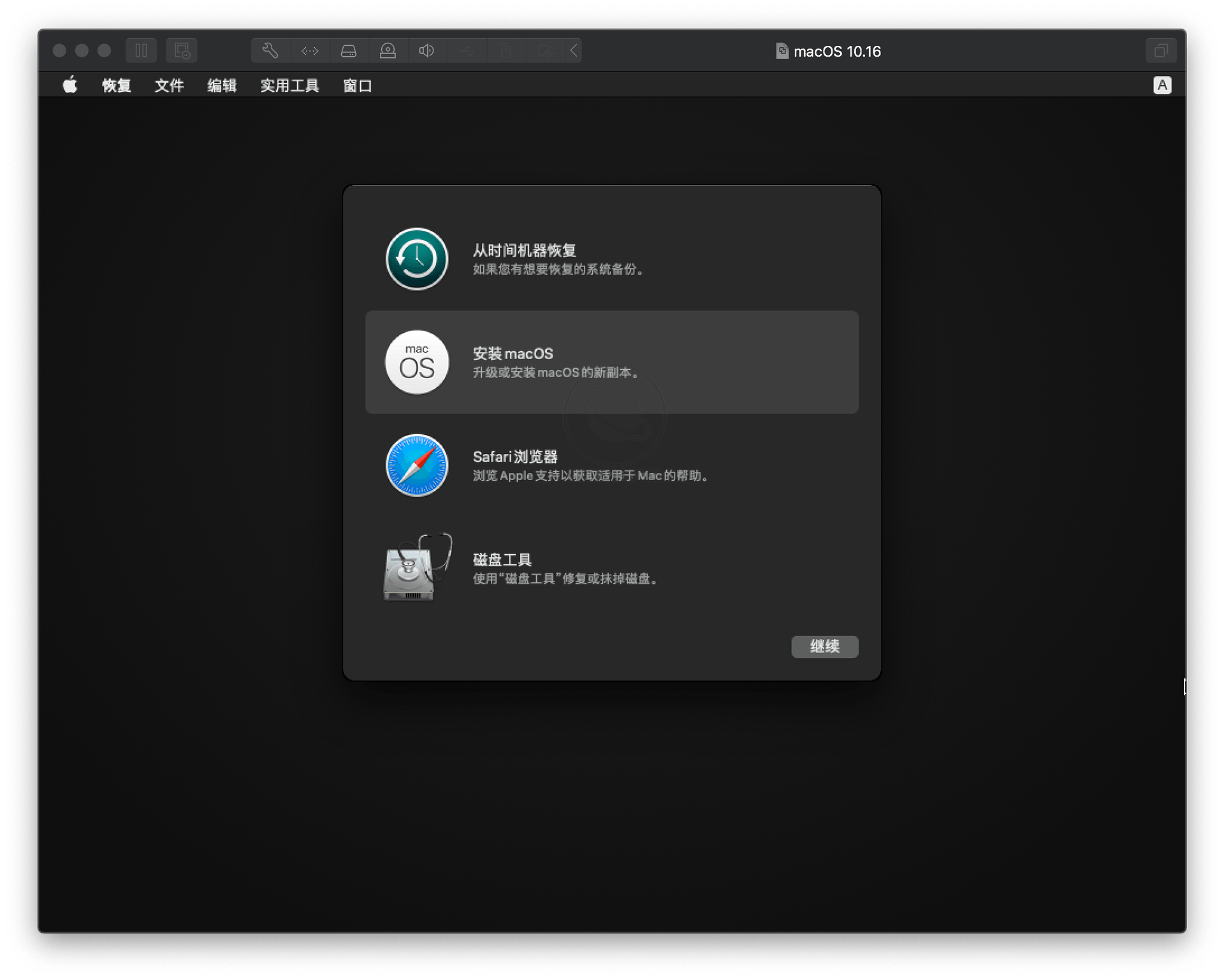Click the document icon beside macOS 10.16 title

pyautogui.click(x=782, y=51)
